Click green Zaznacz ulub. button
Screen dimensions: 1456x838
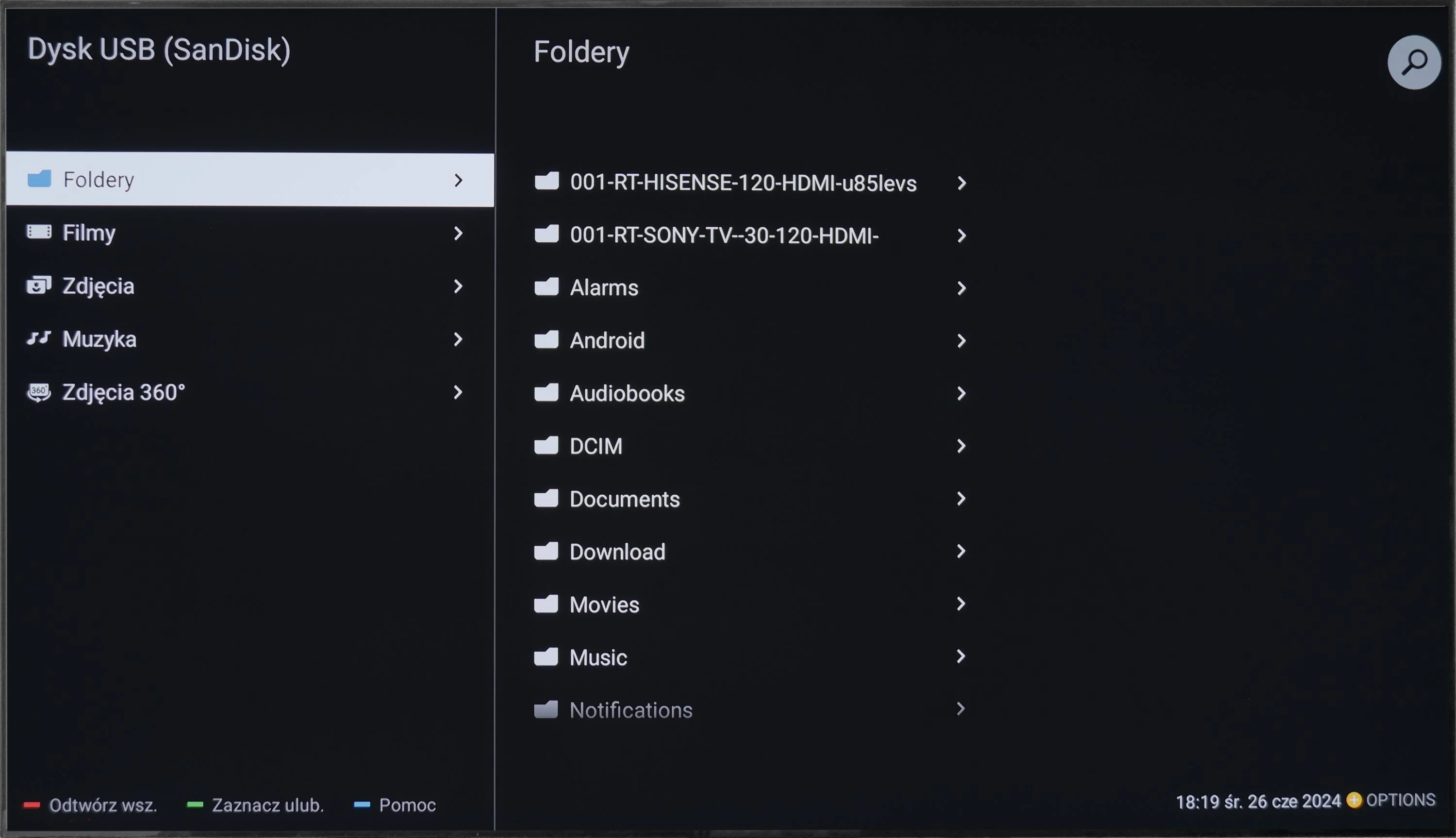click(255, 804)
